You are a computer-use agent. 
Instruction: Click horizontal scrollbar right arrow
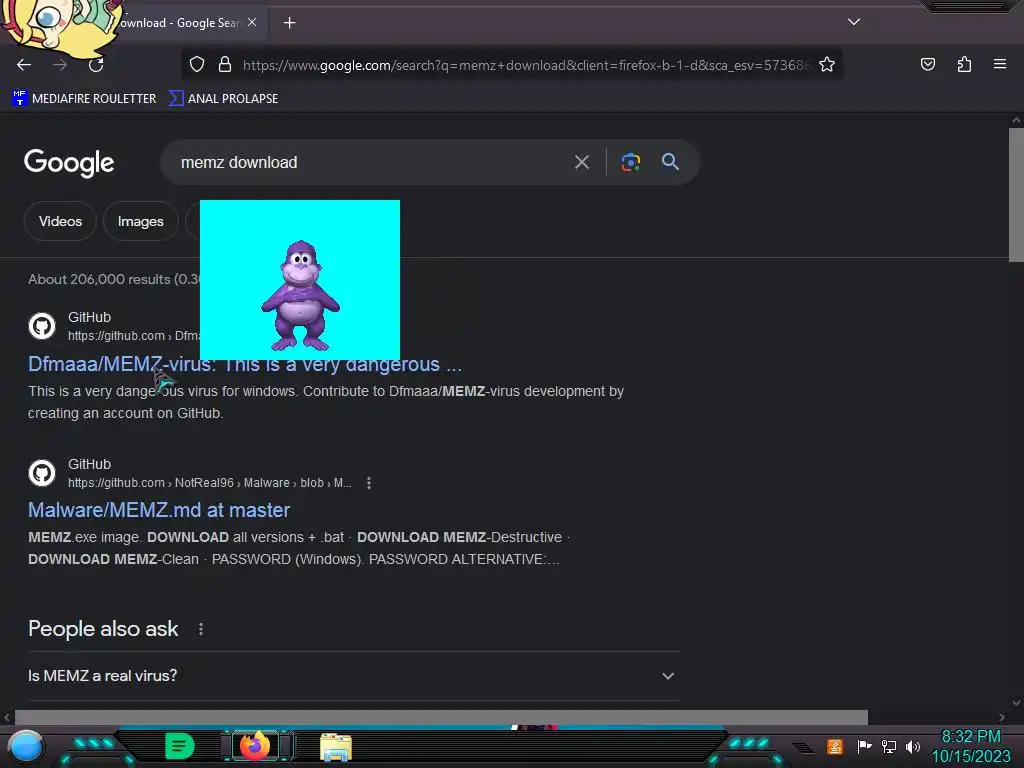[x=1002, y=717]
